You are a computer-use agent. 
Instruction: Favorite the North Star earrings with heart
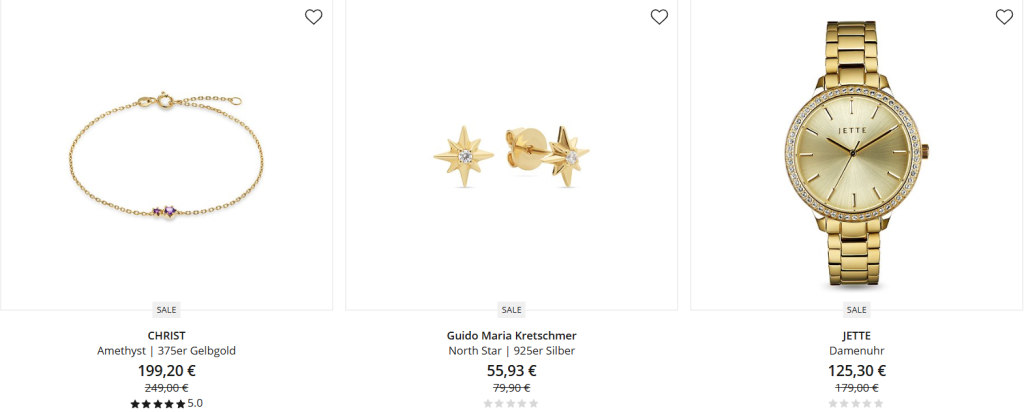(x=659, y=17)
